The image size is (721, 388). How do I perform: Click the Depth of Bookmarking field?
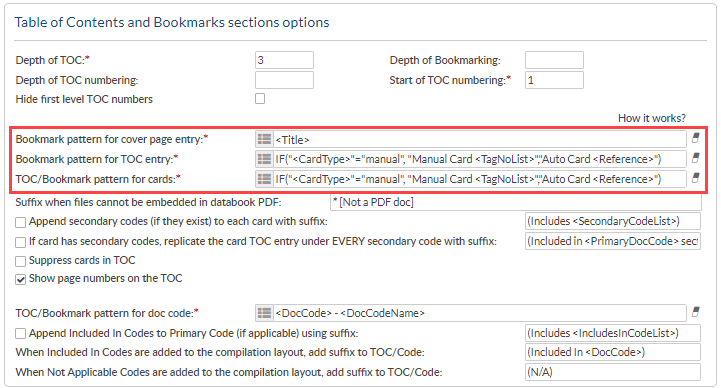555,60
